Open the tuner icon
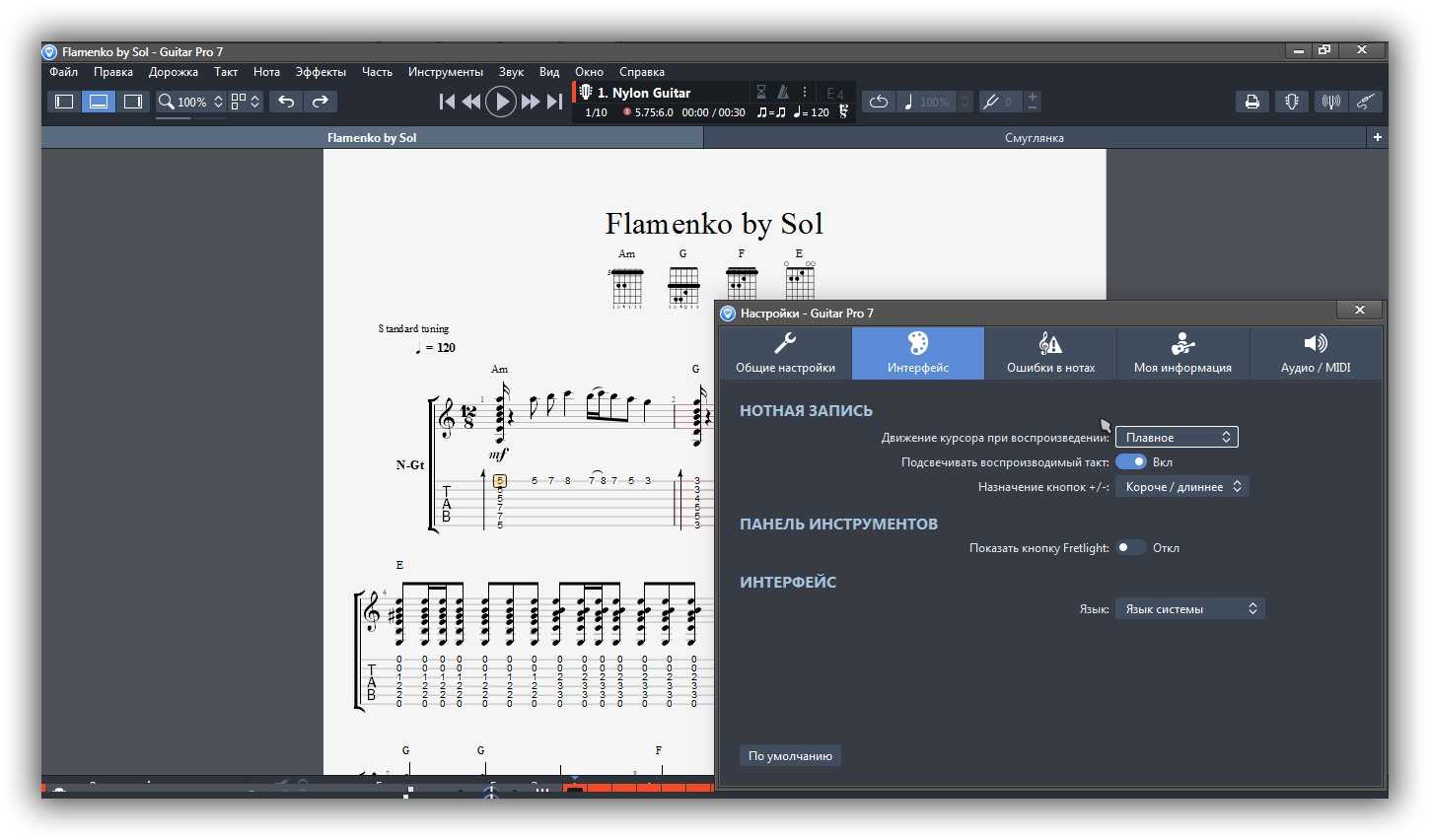This screenshot has height=840, width=1430. [x=1331, y=102]
